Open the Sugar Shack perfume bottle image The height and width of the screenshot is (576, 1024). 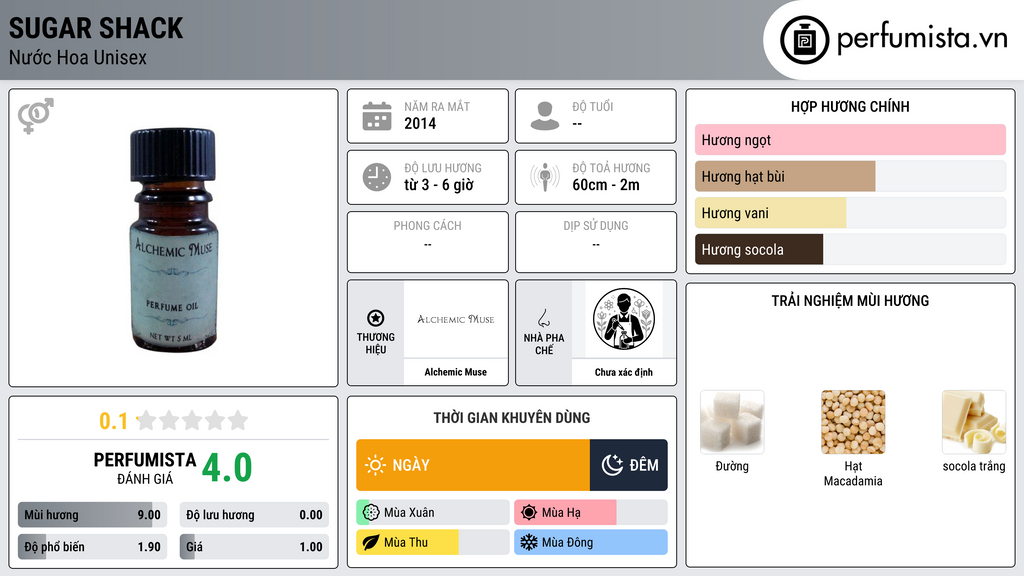tap(173, 240)
